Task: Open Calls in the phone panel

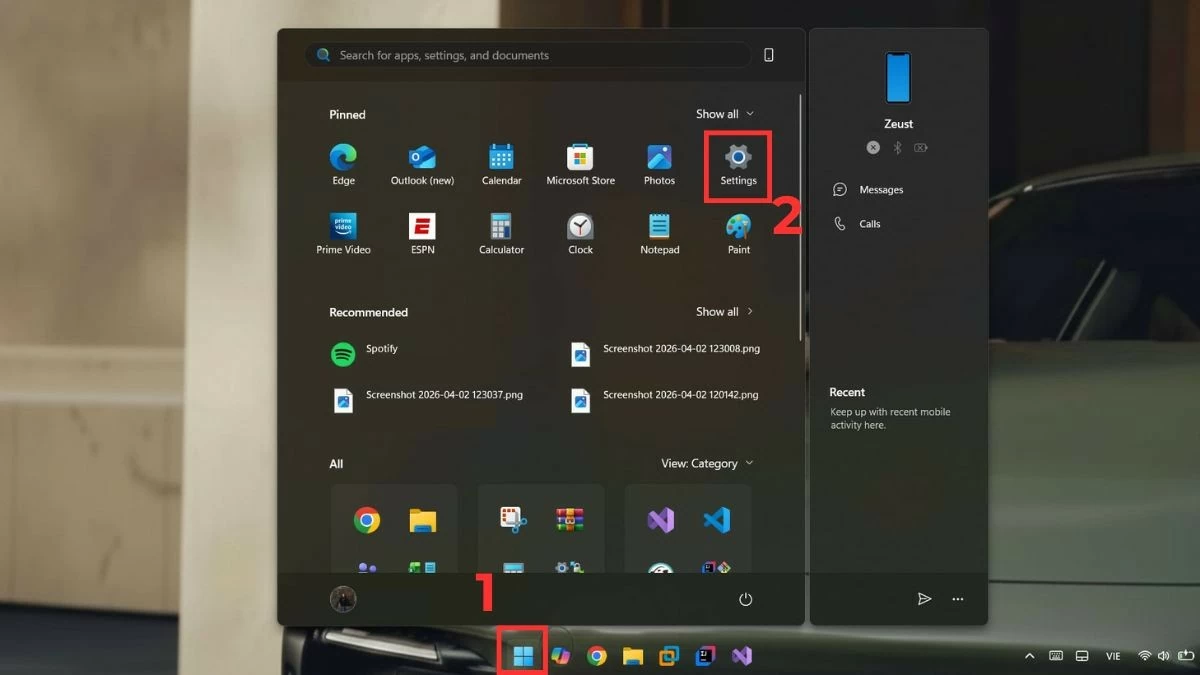Action: tap(857, 224)
